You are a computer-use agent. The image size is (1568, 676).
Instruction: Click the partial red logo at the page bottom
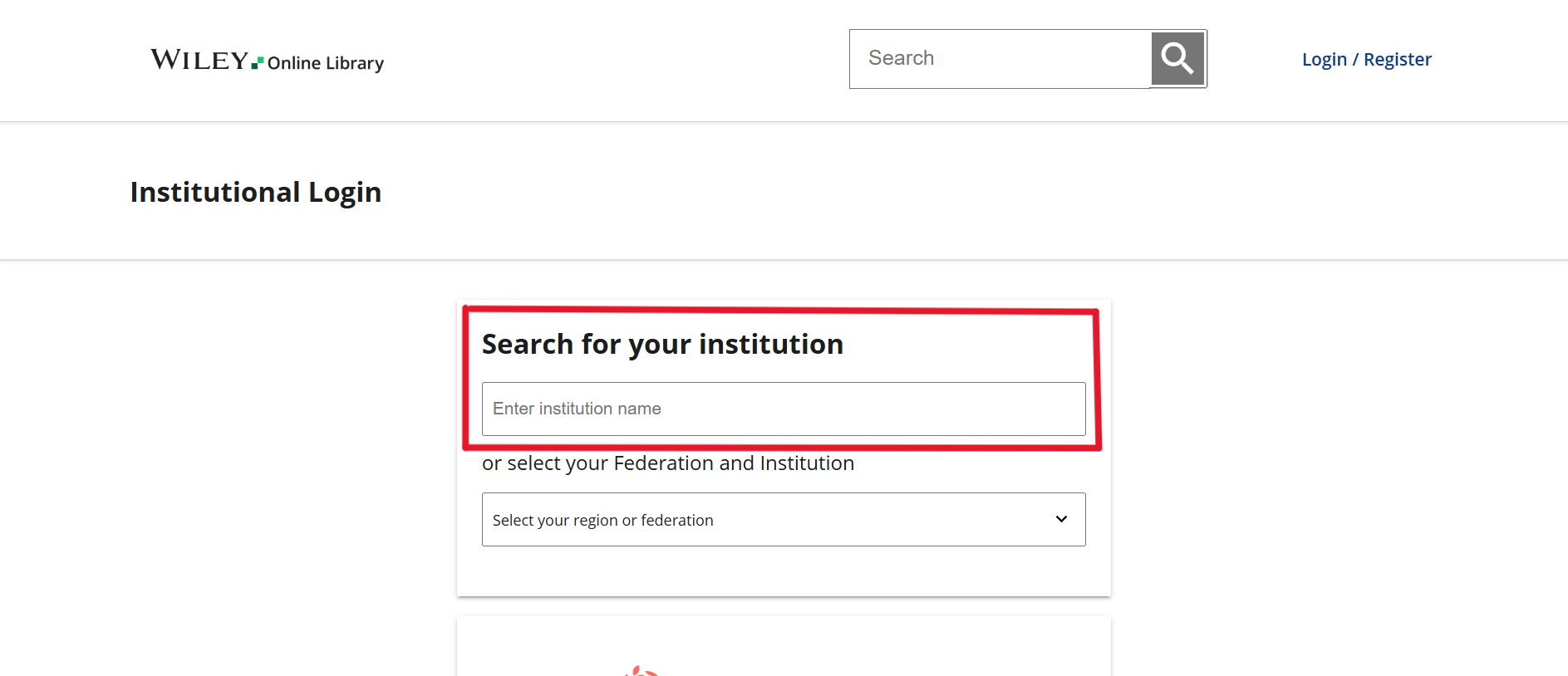coord(641,671)
